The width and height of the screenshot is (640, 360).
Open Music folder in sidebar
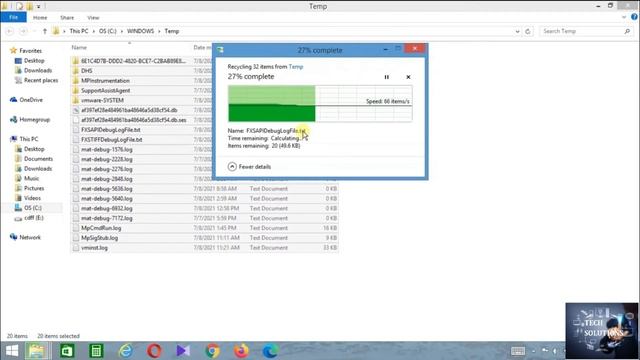31,178
